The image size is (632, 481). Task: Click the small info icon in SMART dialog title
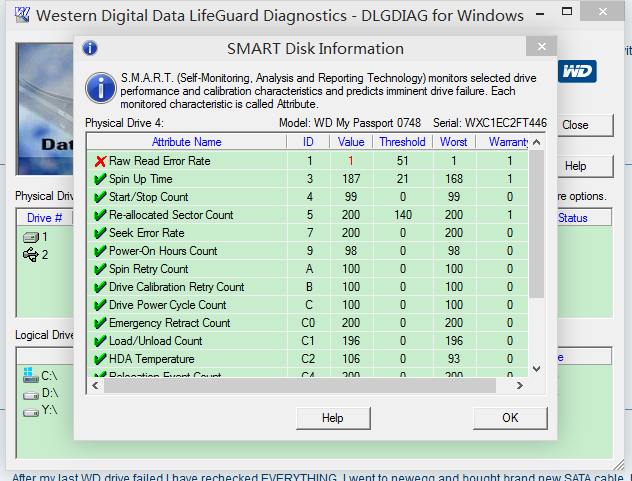tap(90, 48)
